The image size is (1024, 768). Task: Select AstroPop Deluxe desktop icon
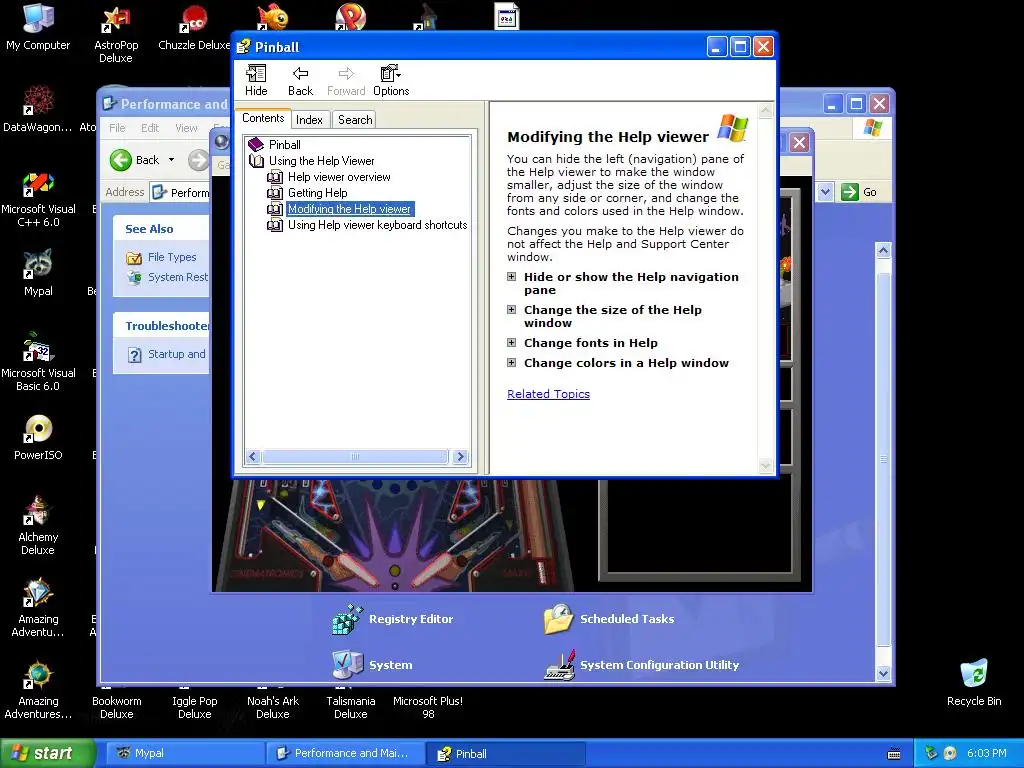pos(116,33)
